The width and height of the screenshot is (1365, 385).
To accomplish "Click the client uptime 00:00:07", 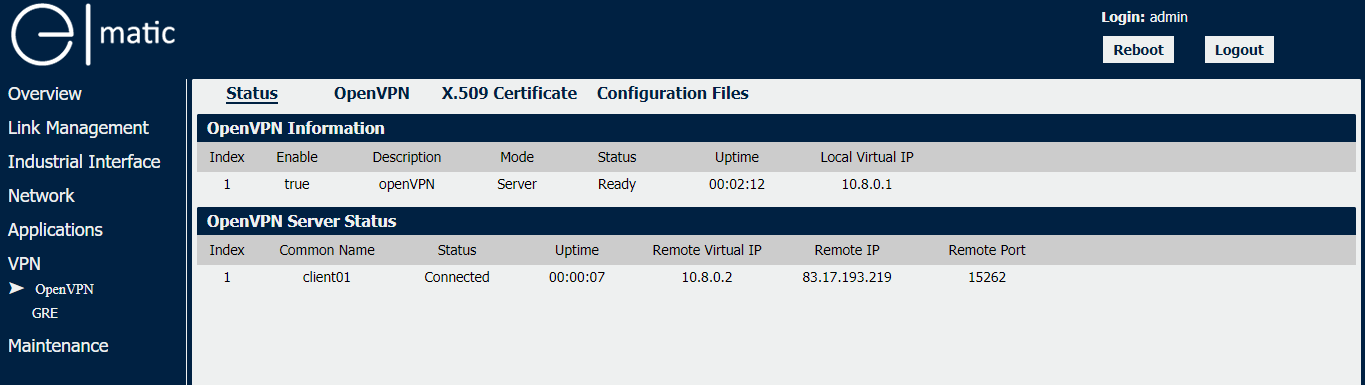I will (x=577, y=277).
